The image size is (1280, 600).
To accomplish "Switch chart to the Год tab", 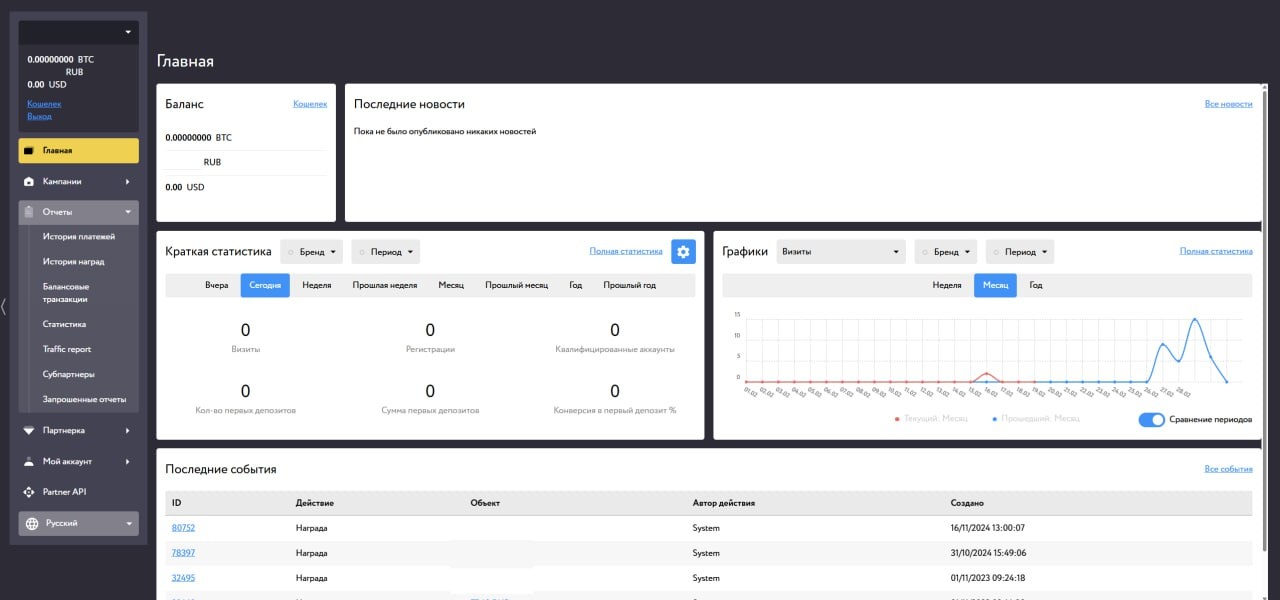I will pos(1036,285).
